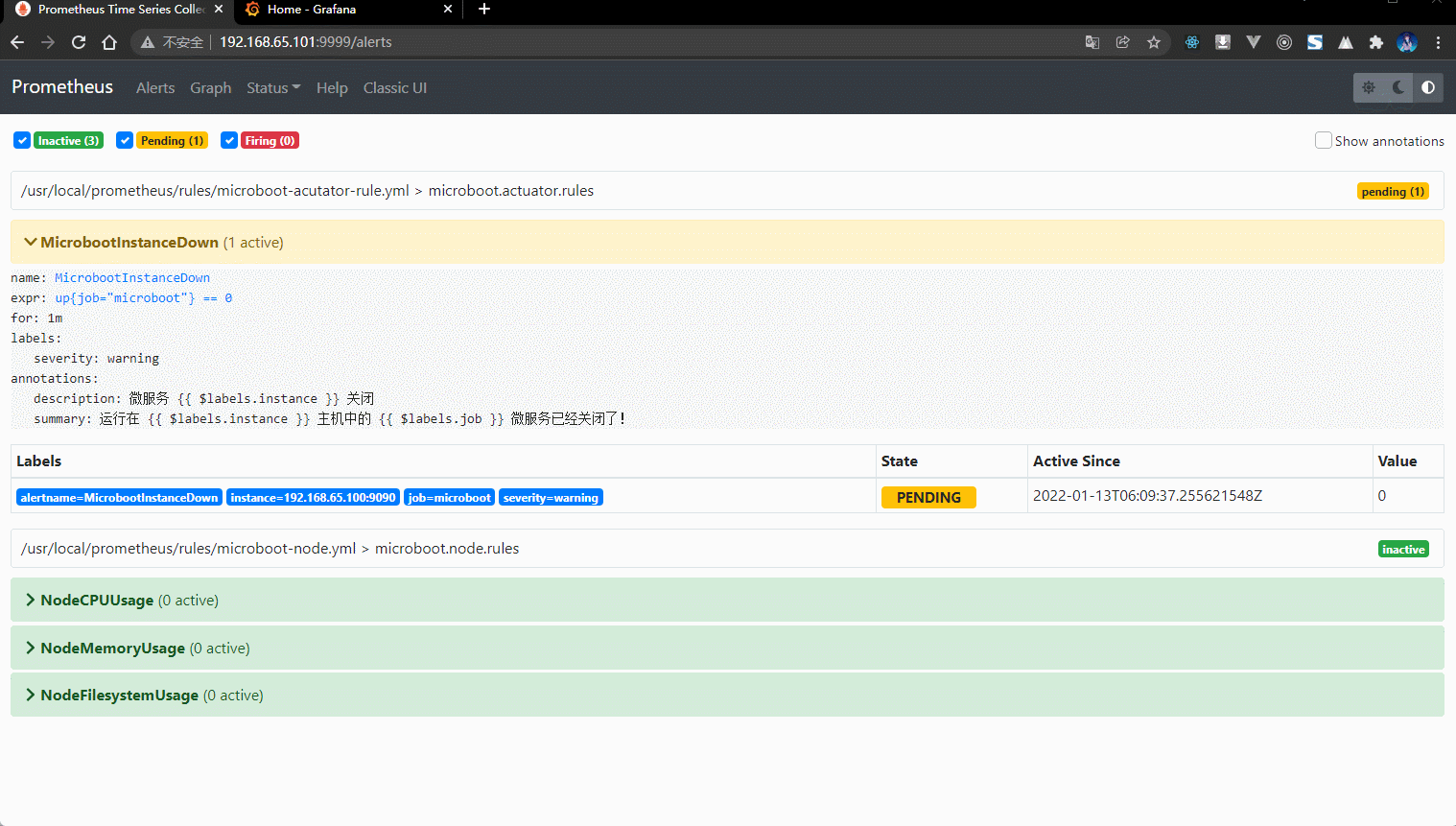
Task: Go forward with the browser forward arrow
Action: pyautogui.click(x=48, y=42)
